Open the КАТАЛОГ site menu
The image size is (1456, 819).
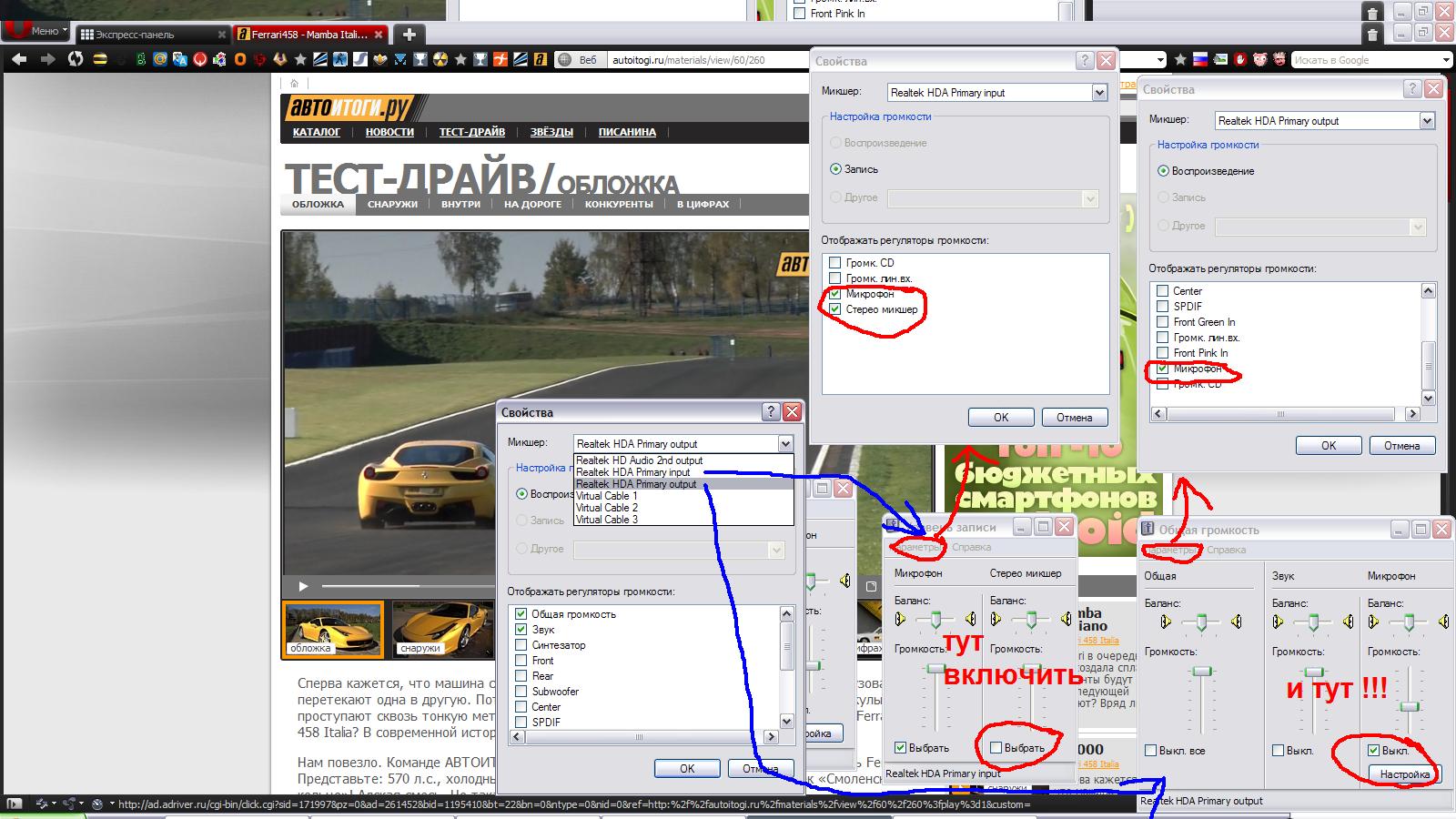(x=317, y=132)
